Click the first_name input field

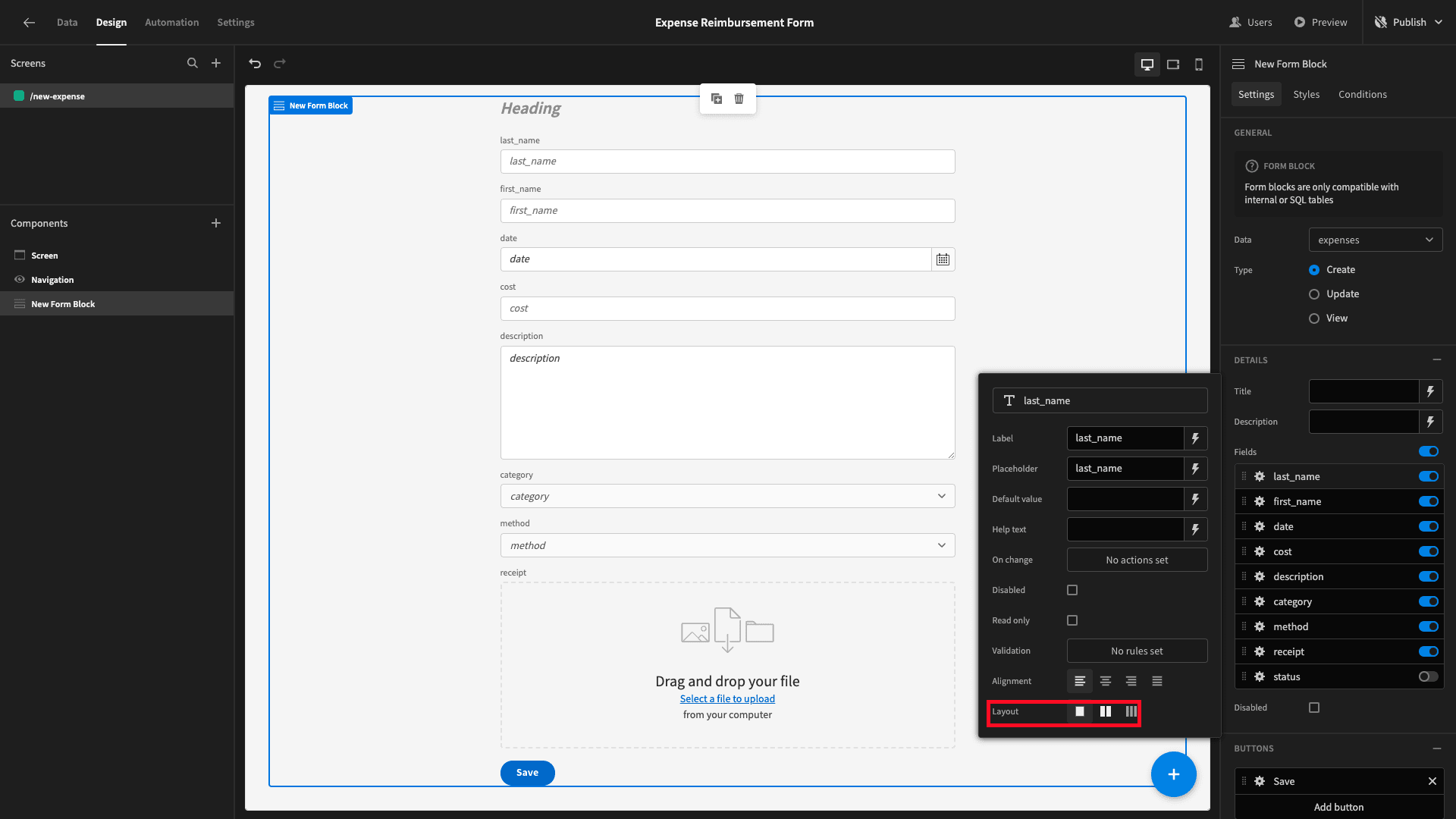tap(727, 211)
